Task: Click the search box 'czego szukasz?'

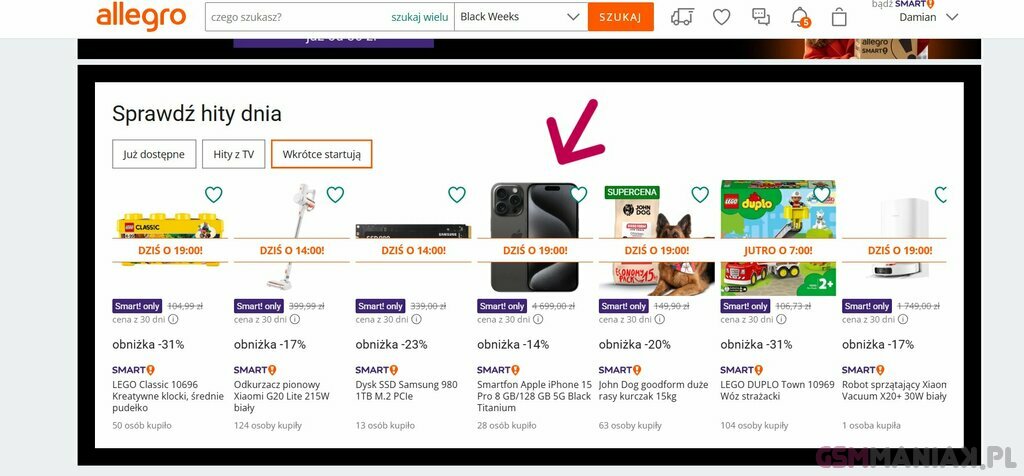Action: point(297,17)
